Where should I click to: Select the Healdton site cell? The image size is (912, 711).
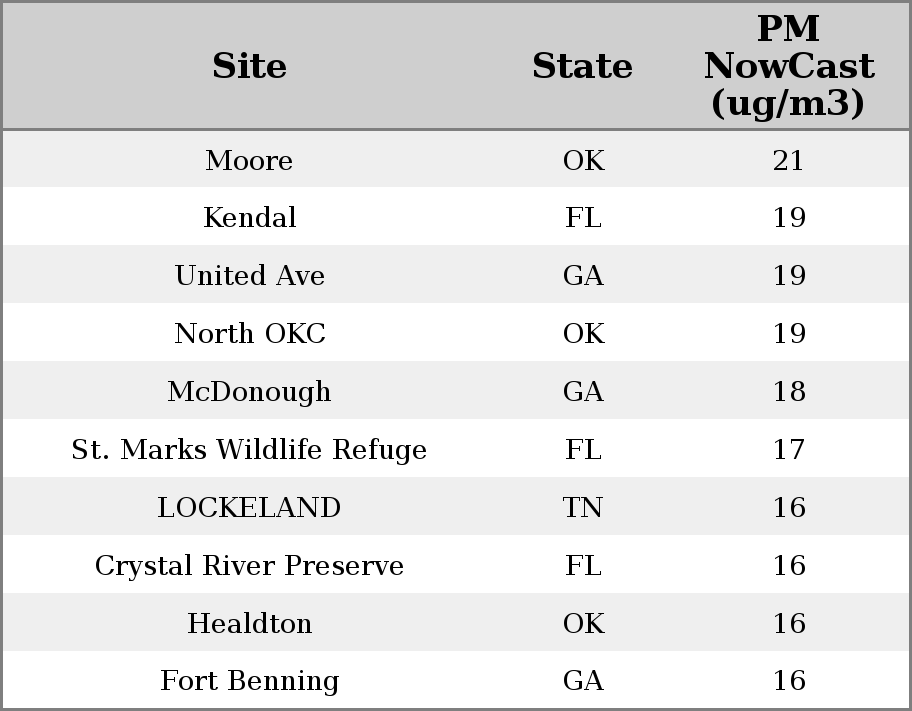[x=249, y=623]
